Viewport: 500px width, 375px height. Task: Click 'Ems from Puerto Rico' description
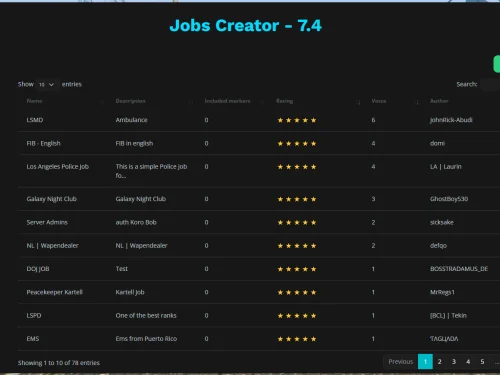[x=146, y=339]
